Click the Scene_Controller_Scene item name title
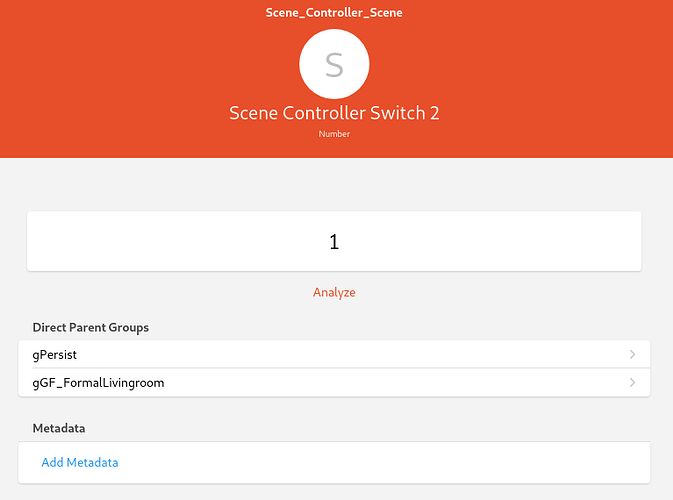The image size is (673, 500). 334,13
